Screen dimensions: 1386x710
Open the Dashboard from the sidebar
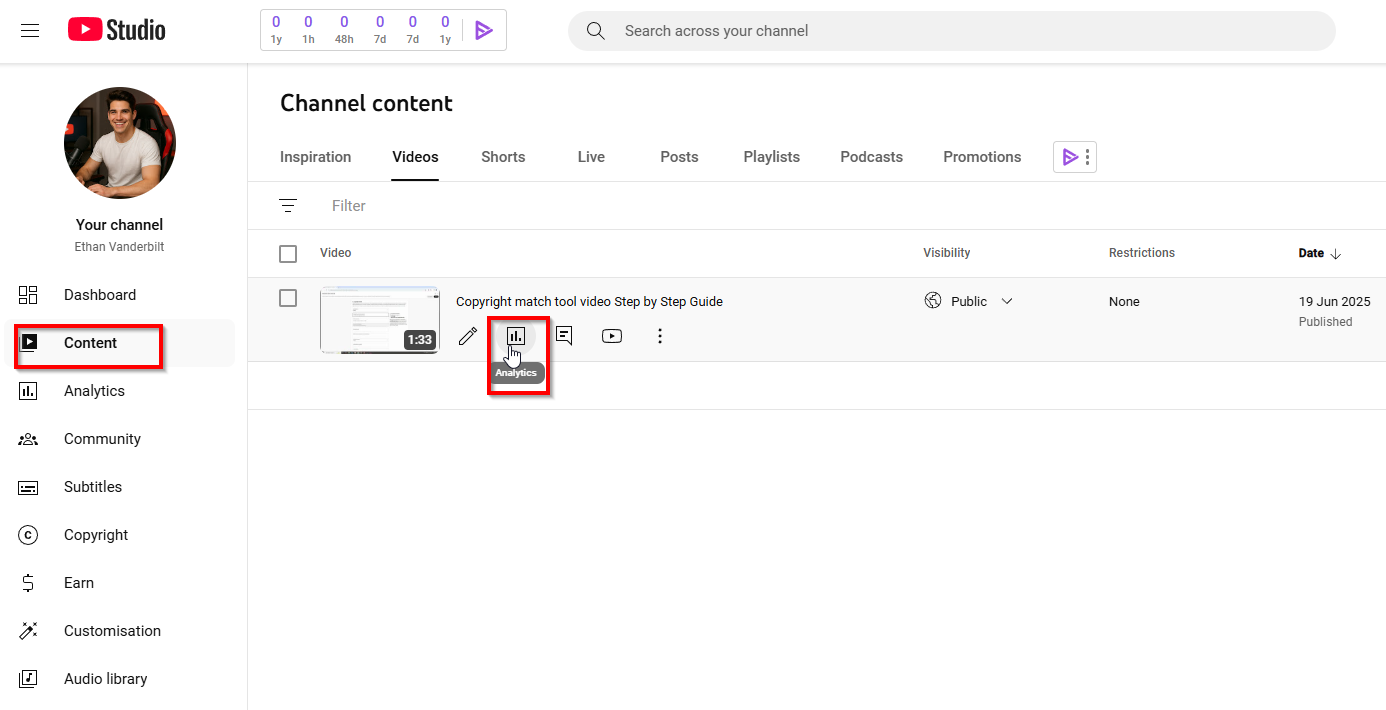(x=100, y=294)
